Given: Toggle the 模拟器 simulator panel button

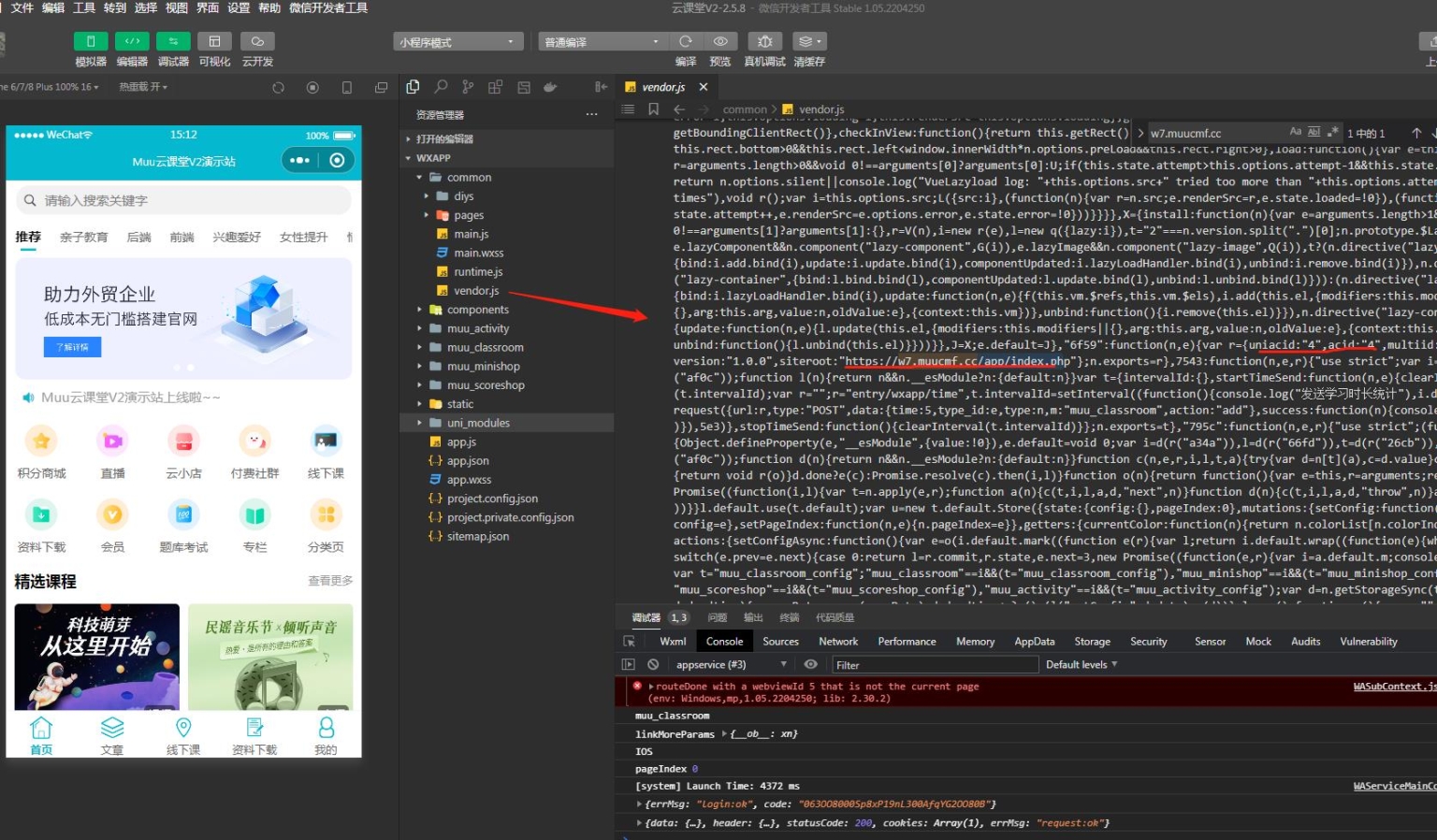Looking at the screenshot, I should (x=90, y=41).
